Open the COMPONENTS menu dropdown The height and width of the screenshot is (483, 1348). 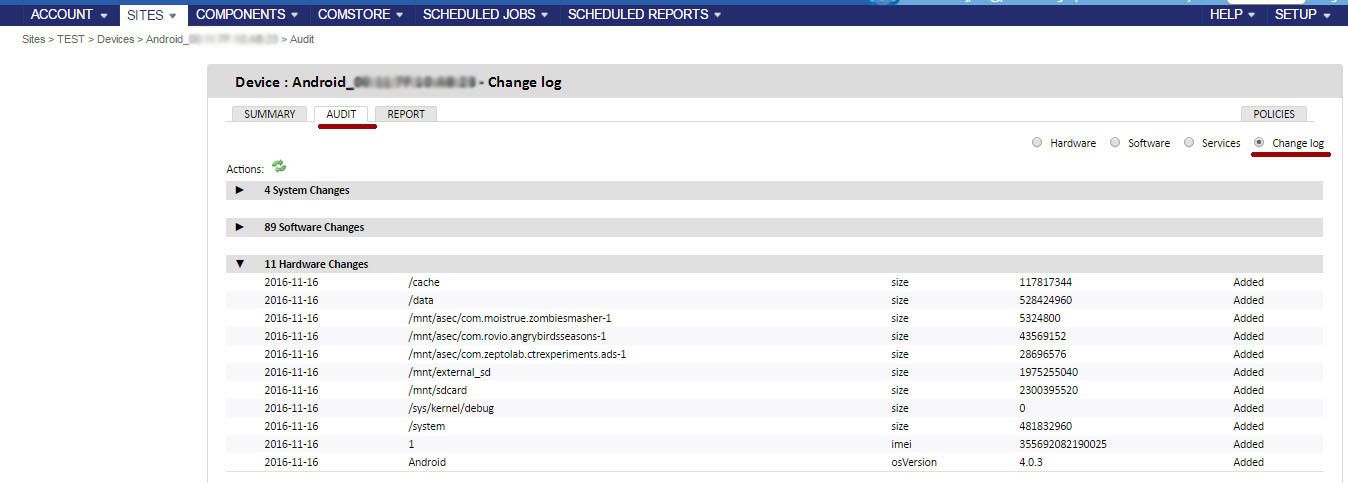[247, 15]
